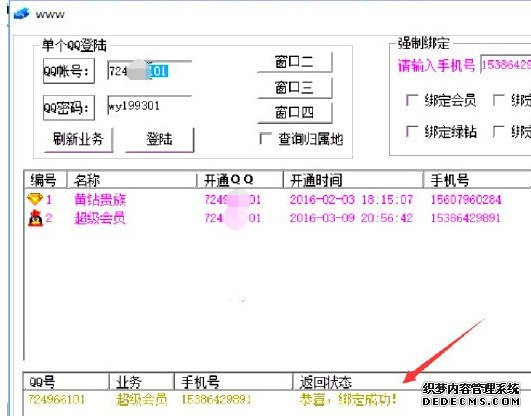Click into the QQ密码 field

pyautogui.click(x=149, y=105)
